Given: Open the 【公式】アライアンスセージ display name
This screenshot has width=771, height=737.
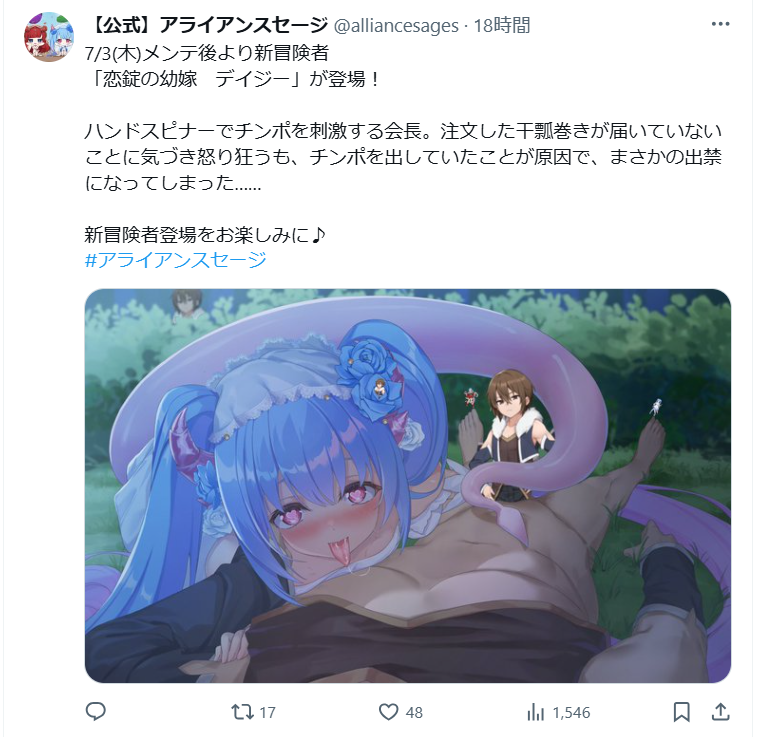Looking at the screenshot, I should click(x=207, y=25).
